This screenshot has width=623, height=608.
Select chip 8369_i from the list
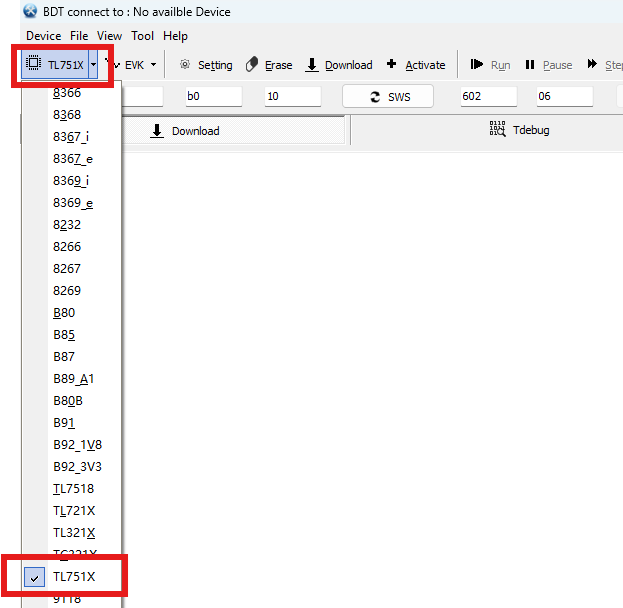(x=72, y=181)
